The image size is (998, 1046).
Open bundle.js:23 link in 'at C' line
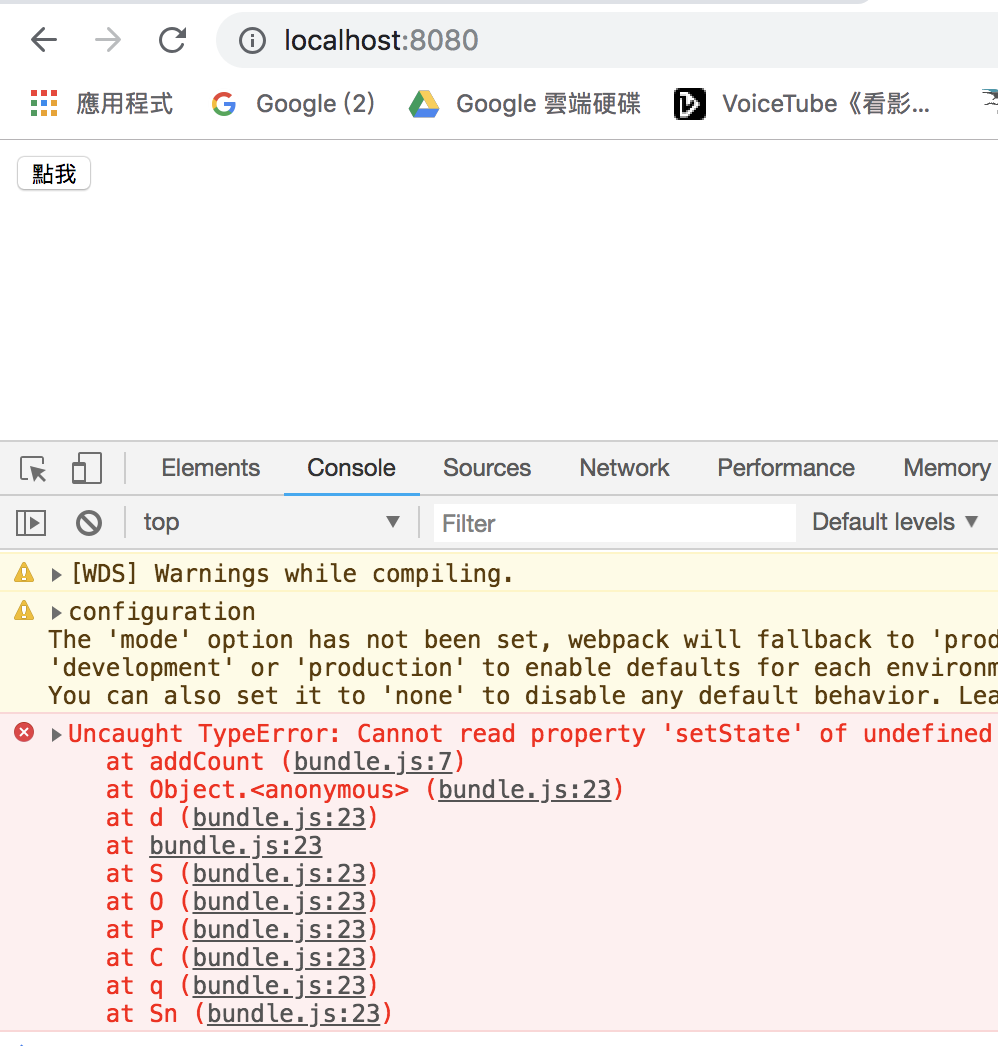pyautogui.click(x=279, y=958)
